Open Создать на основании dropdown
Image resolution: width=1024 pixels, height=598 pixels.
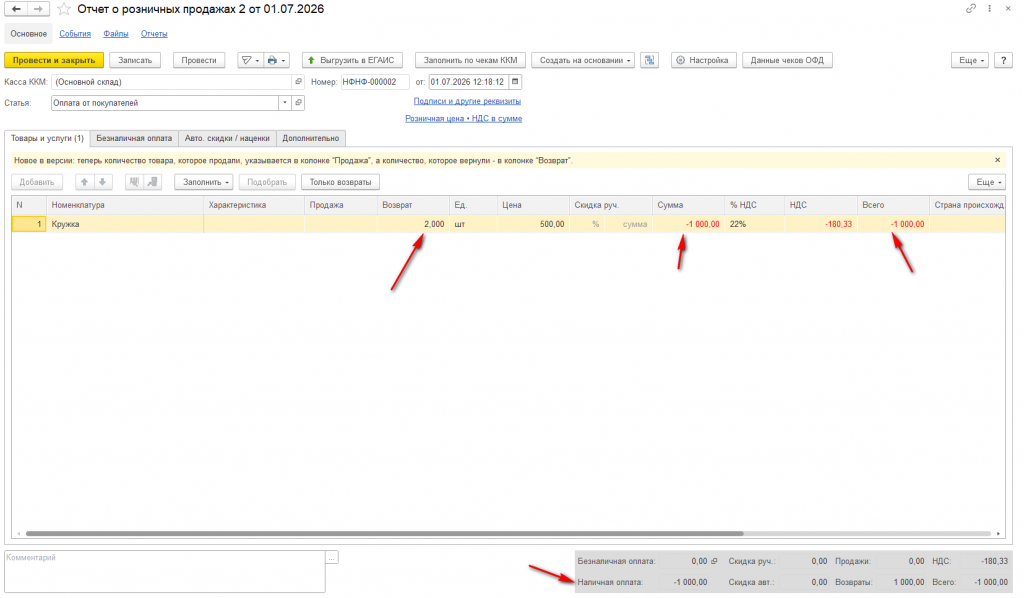583,60
